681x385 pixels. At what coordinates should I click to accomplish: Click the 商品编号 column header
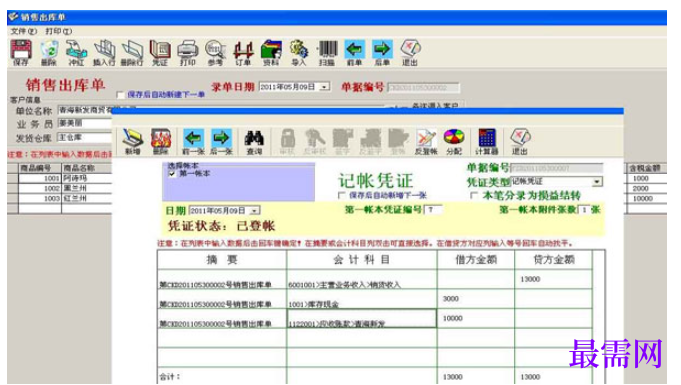(40, 168)
